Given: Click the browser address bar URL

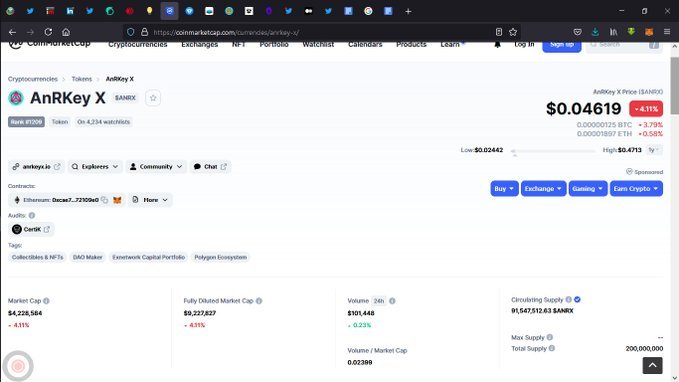Looking at the screenshot, I should 226,32.
